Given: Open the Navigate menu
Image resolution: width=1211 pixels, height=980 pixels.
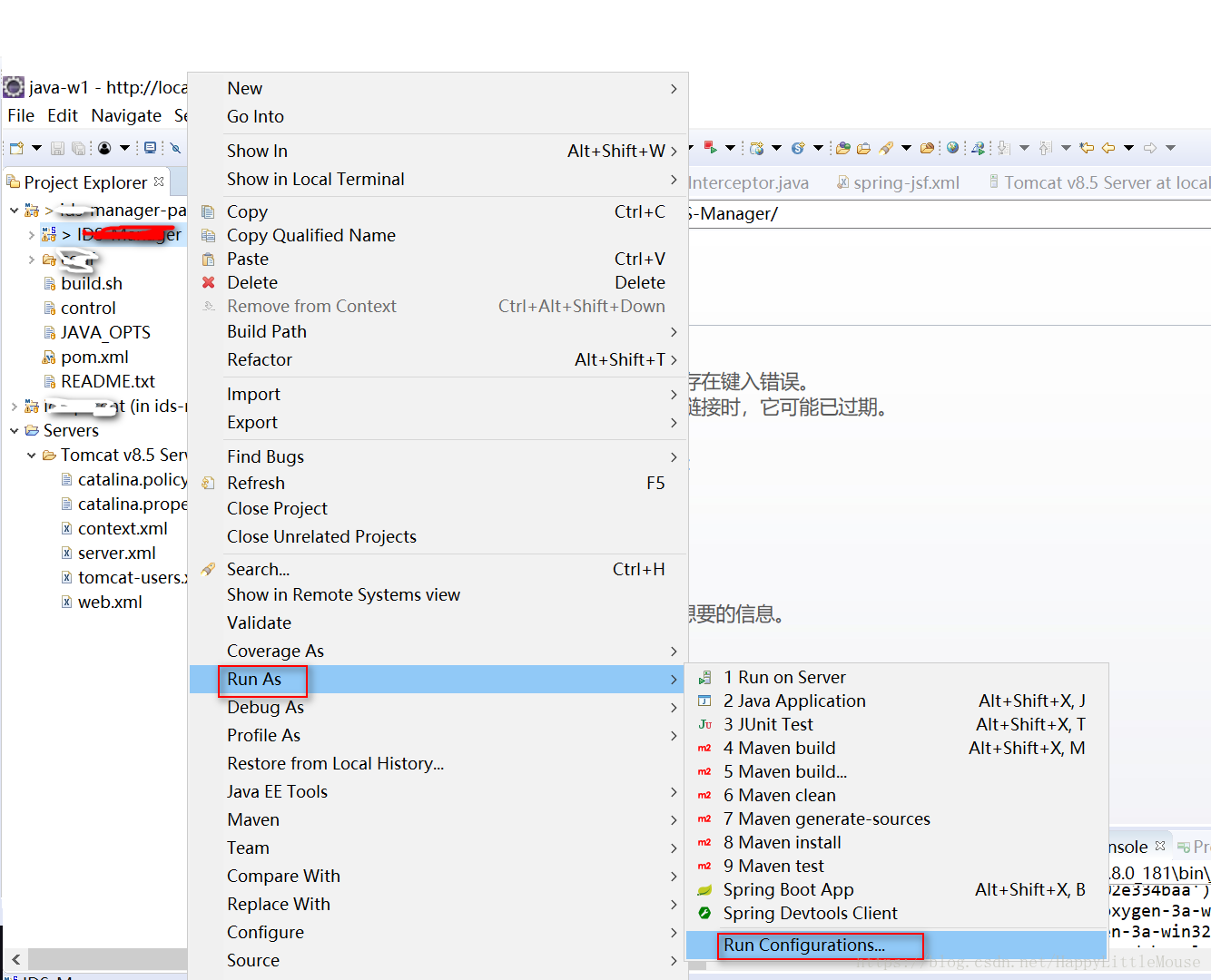Looking at the screenshot, I should pos(126,115).
